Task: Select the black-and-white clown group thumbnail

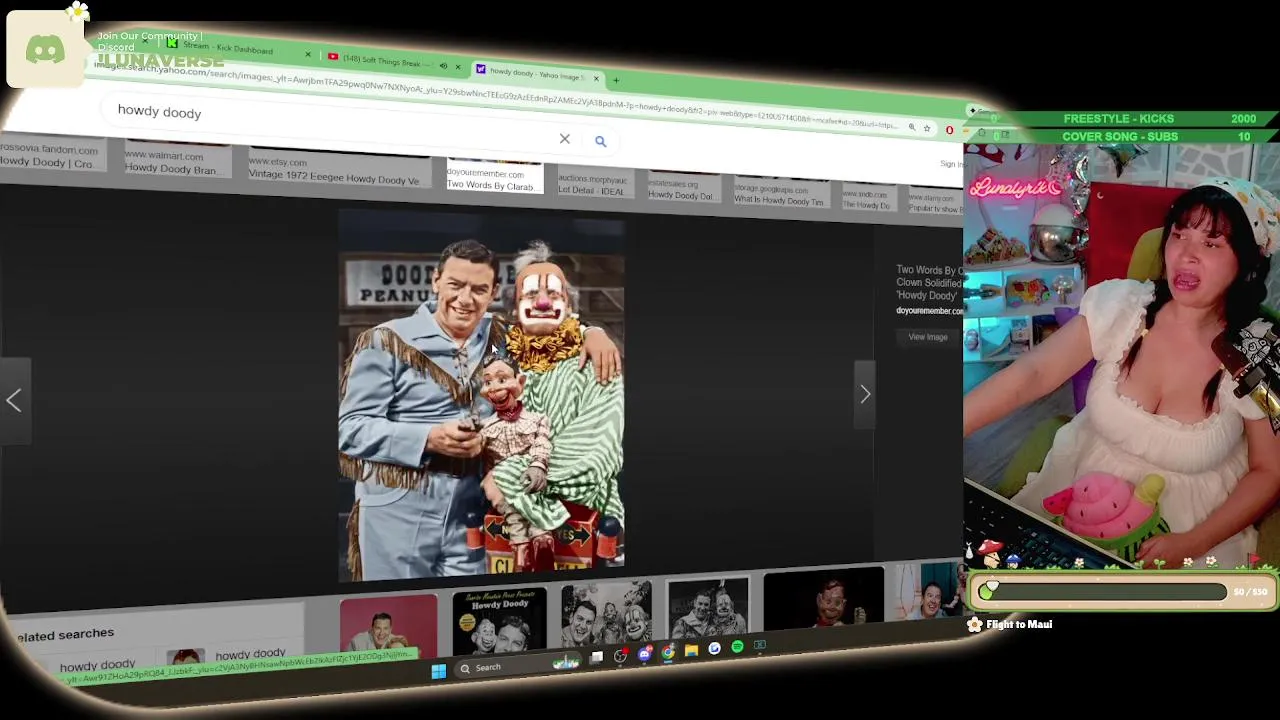Action: pyautogui.click(x=606, y=613)
